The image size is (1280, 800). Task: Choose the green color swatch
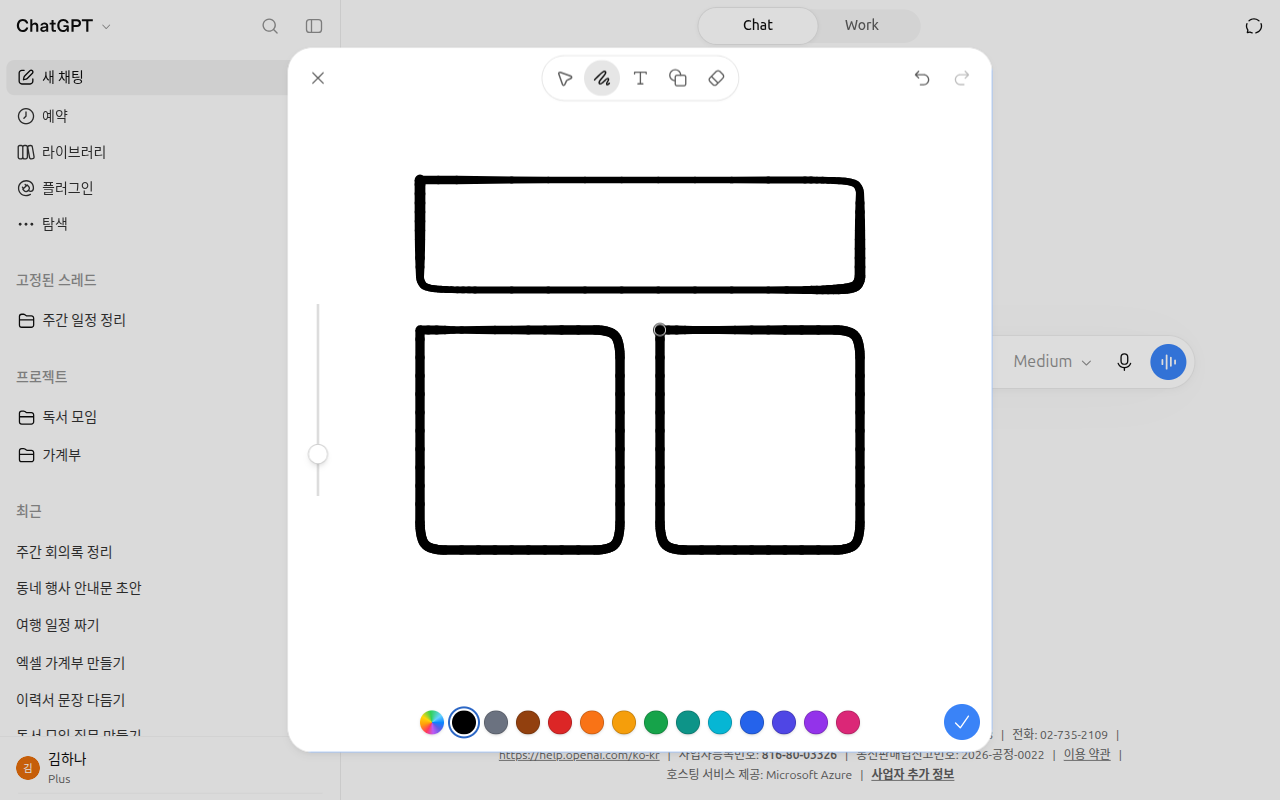click(656, 722)
